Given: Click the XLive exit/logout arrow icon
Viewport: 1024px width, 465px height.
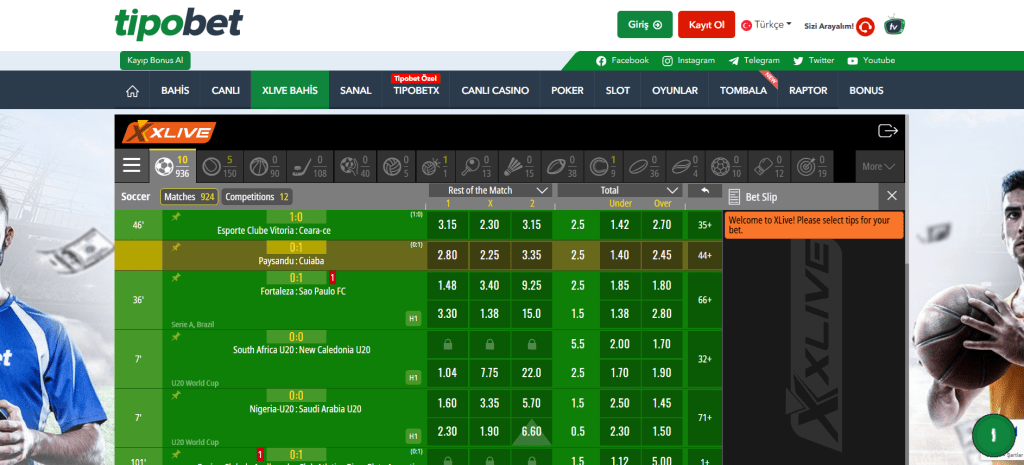Looking at the screenshot, I should [x=886, y=131].
